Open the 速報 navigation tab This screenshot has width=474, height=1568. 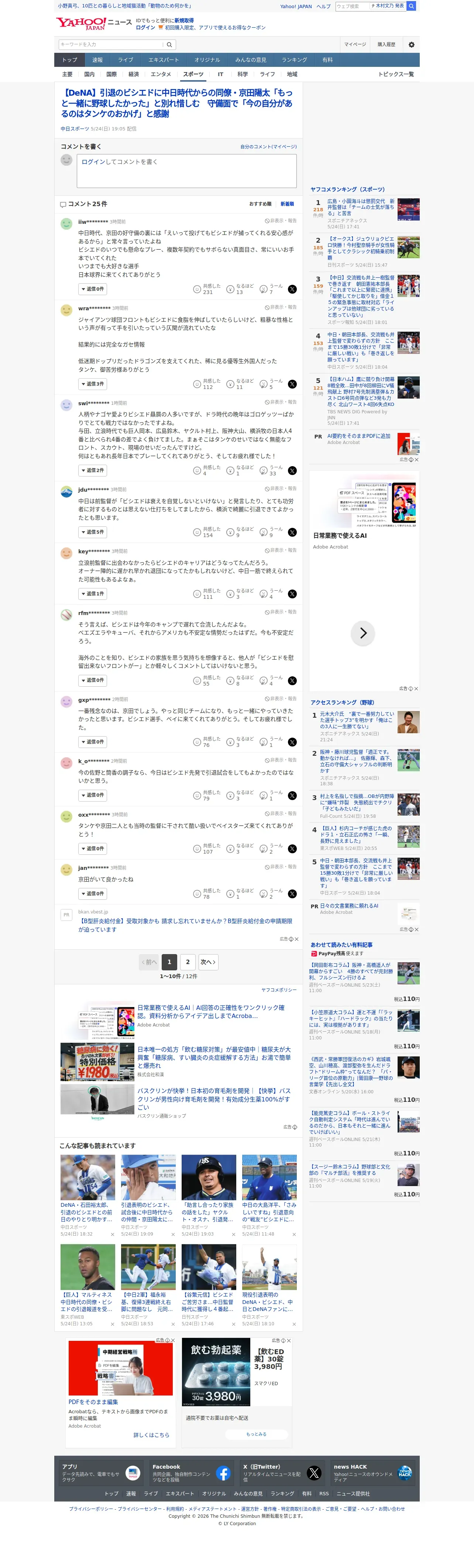[x=97, y=59]
